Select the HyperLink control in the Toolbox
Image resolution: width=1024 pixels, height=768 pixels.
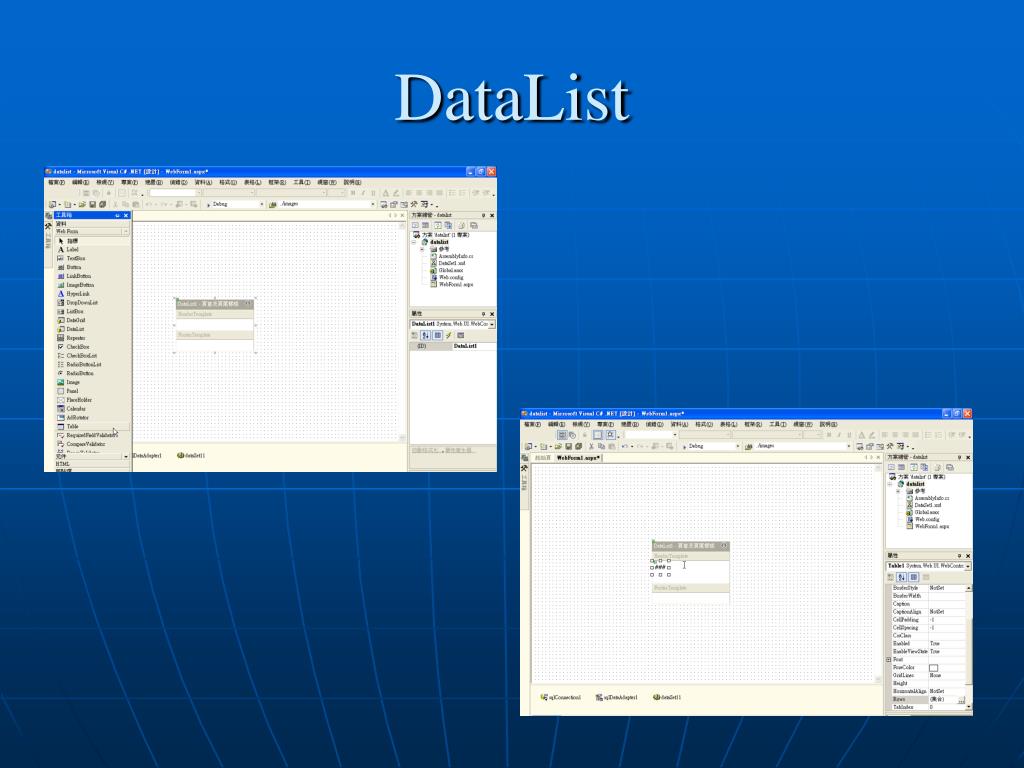click(x=73, y=294)
